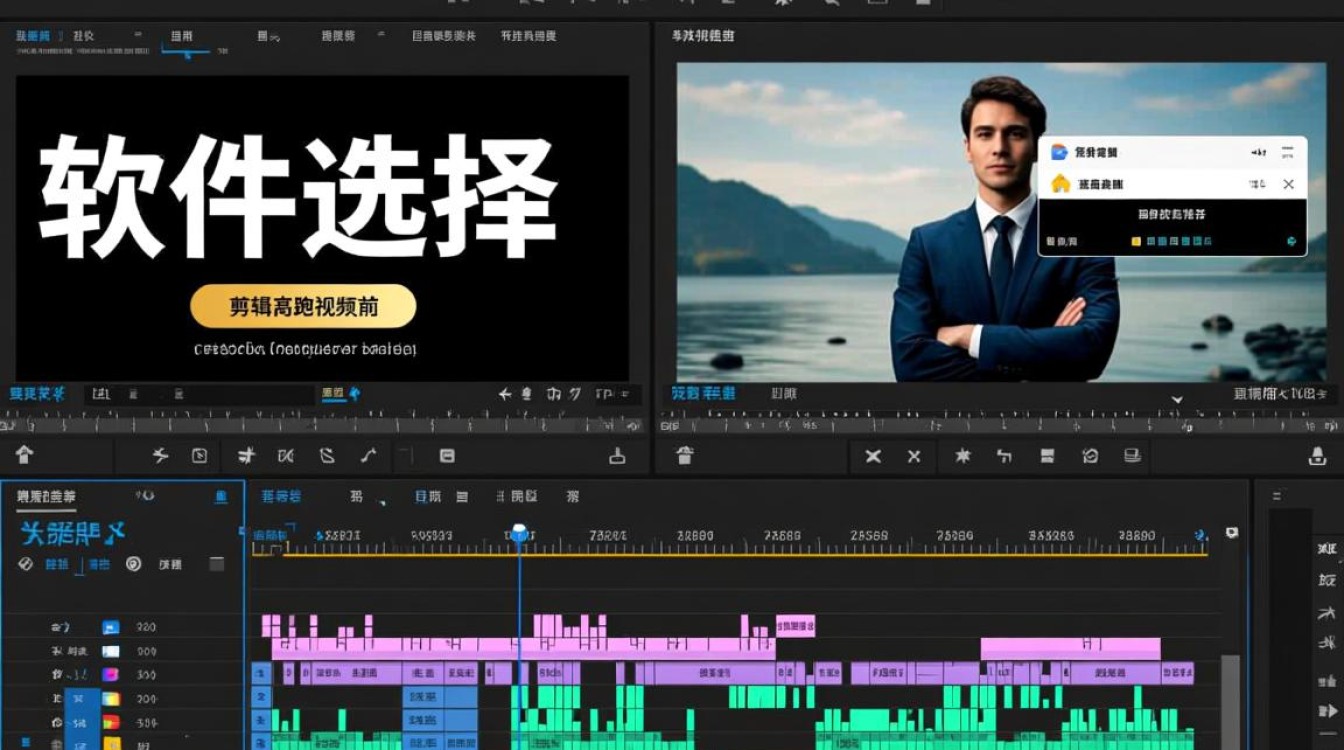
Task: Toggle the circular target icon in the timeline left panel
Action: [x=134, y=564]
